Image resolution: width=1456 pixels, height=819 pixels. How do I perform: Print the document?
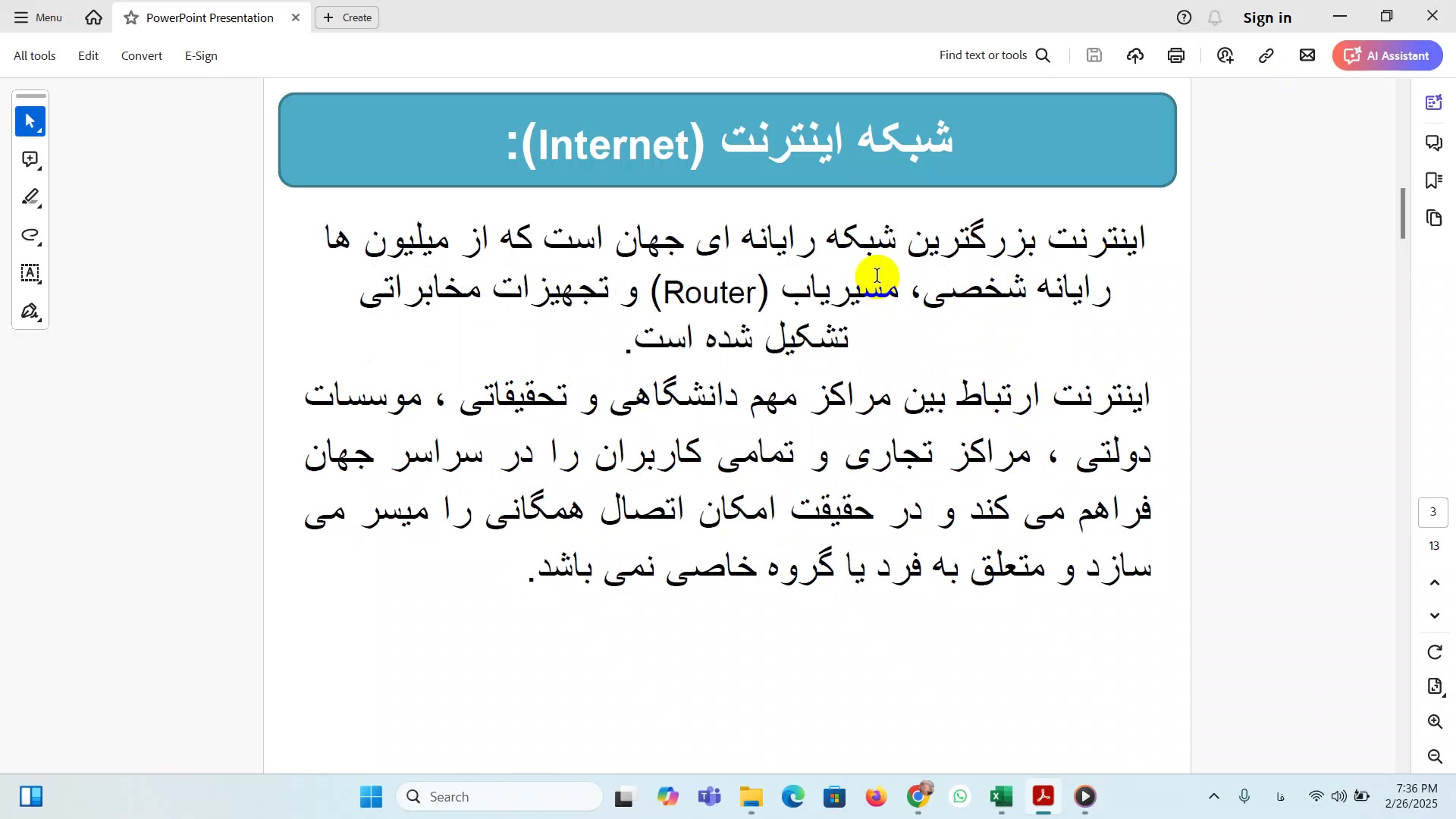[x=1176, y=55]
